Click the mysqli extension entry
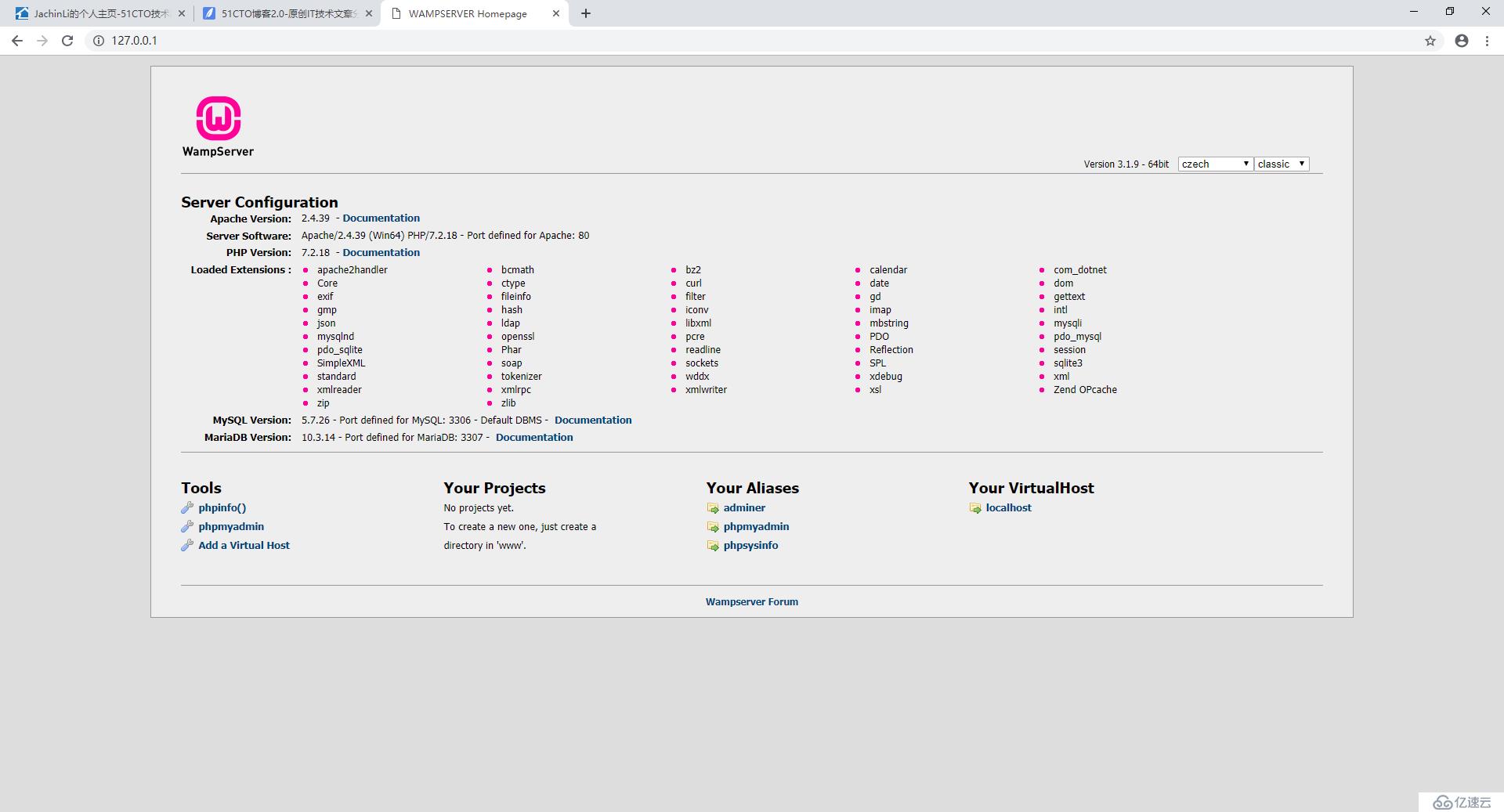Viewport: 1504px width, 812px height. point(1068,323)
